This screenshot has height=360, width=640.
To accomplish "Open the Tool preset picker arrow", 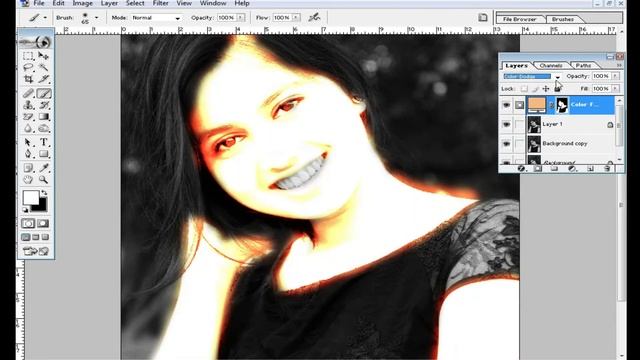I will tap(45, 18).
